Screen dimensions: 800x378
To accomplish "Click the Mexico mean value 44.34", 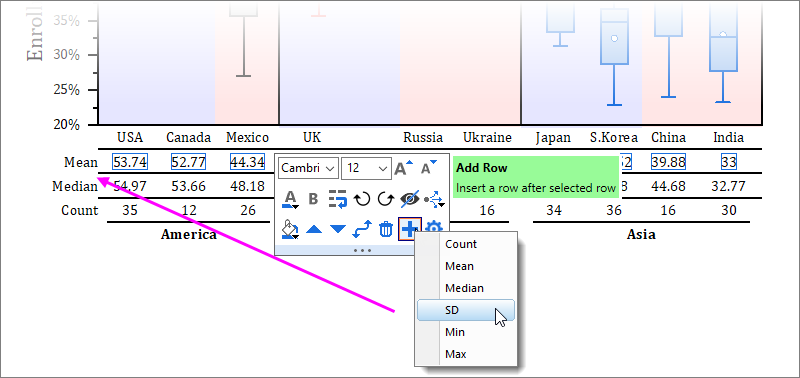I will tap(247, 162).
